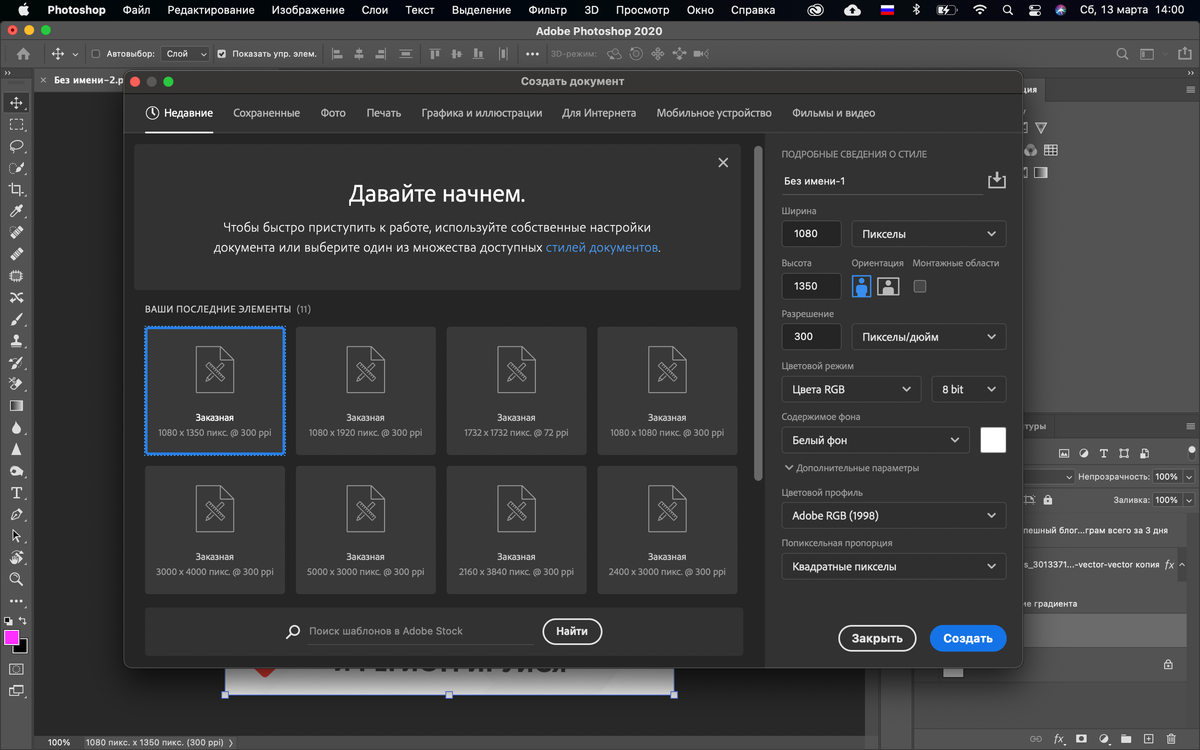Click the Найти button
This screenshot has height=750, width=1200.
tap(572, 631)
